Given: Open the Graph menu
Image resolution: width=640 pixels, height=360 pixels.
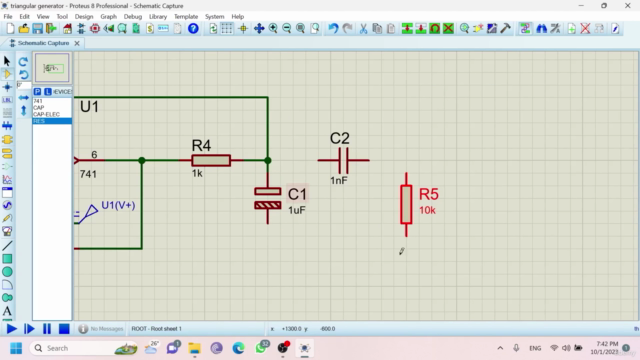Looking at the screenshot, I should (x=108, y=17).
